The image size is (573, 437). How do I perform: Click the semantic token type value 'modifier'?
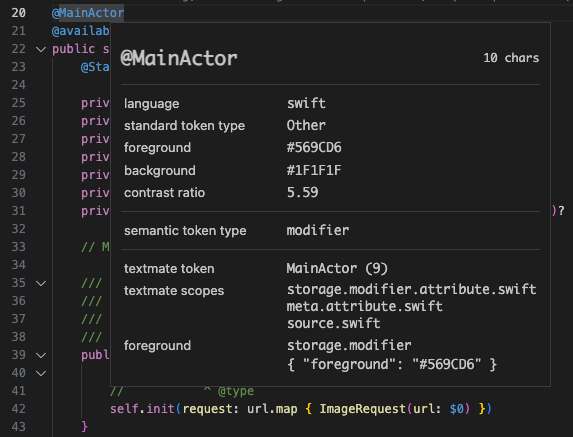[x=318, y=231]
